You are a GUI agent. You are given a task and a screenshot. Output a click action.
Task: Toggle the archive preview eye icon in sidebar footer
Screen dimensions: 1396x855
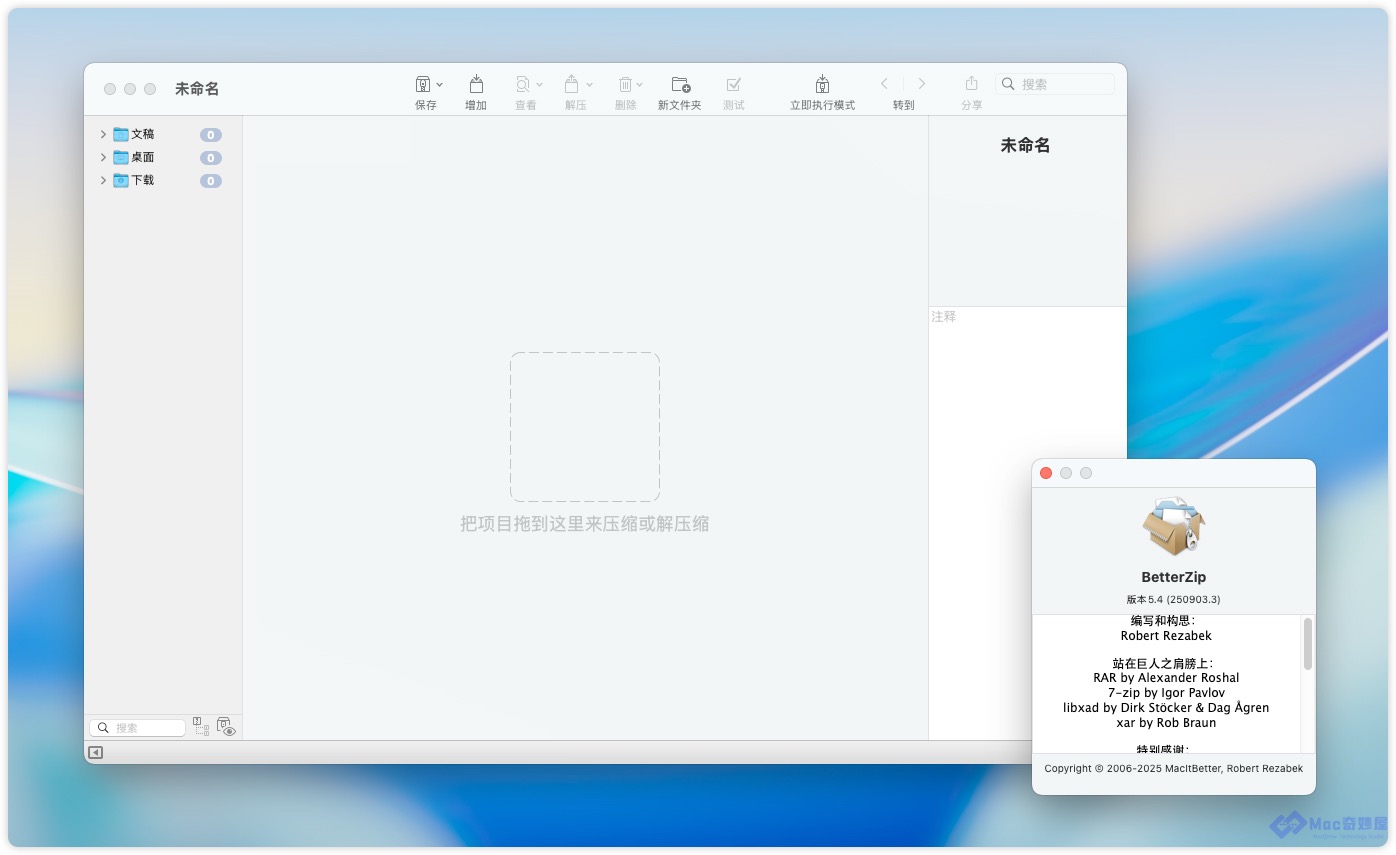coord(226,727)
